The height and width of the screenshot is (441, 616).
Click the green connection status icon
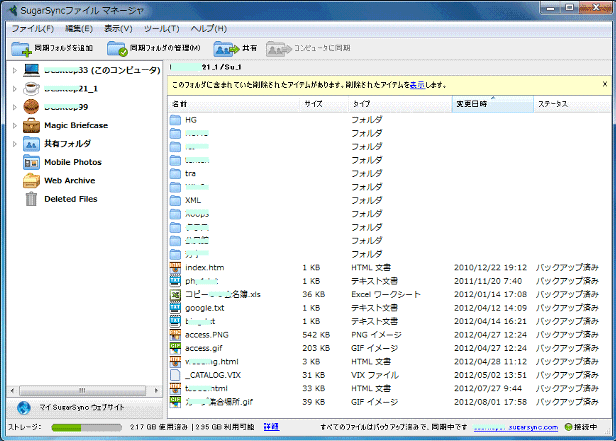pyautogui.click(x=568, y=427)
